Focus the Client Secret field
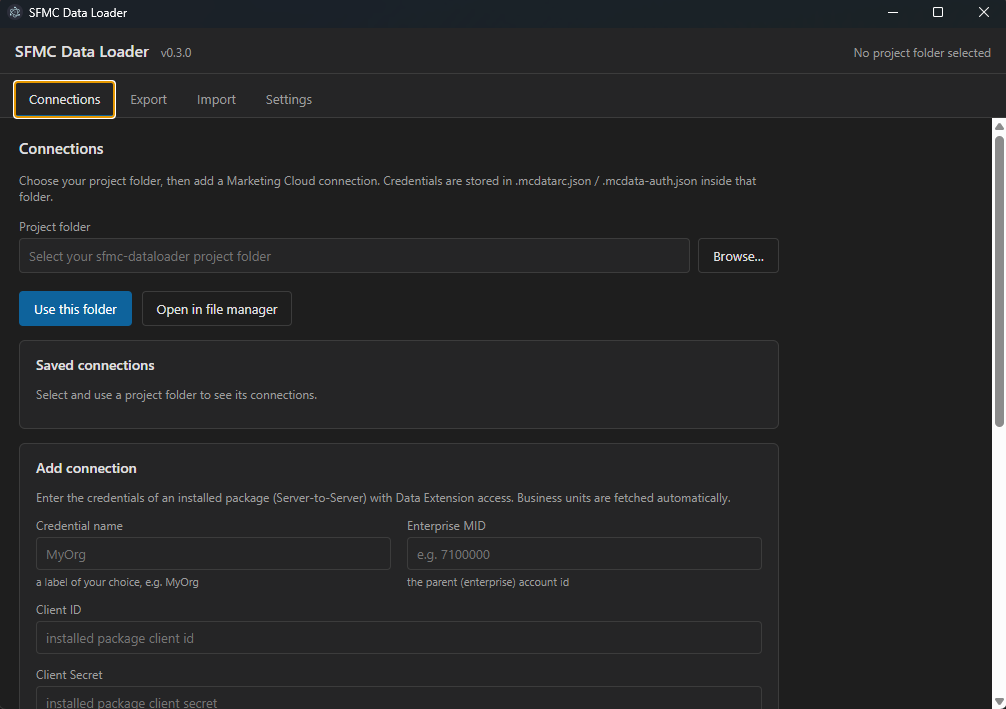Viewport: 1006px width, 709px height. tap(398, 699)
